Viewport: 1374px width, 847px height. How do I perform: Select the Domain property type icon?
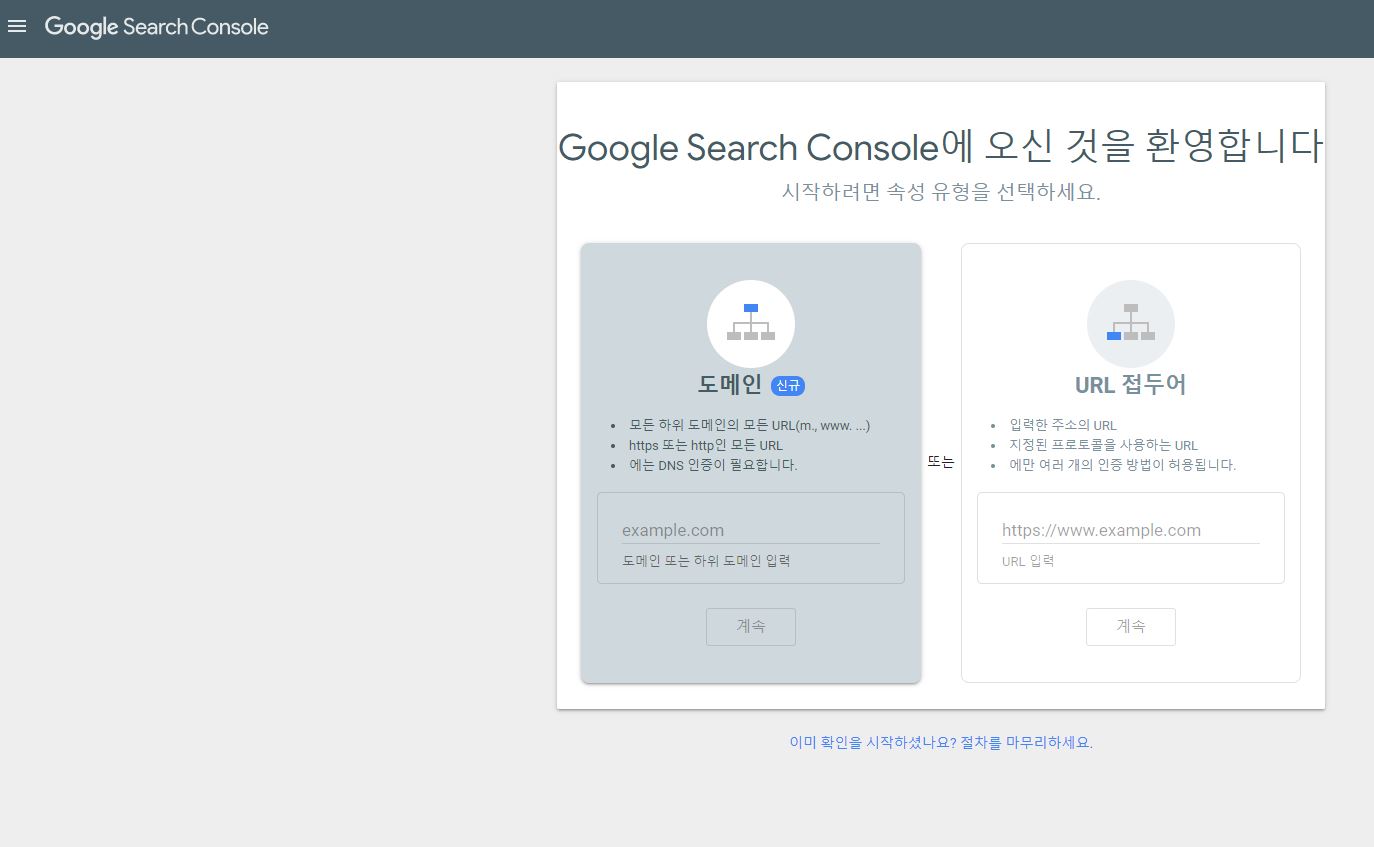(751, 324)
